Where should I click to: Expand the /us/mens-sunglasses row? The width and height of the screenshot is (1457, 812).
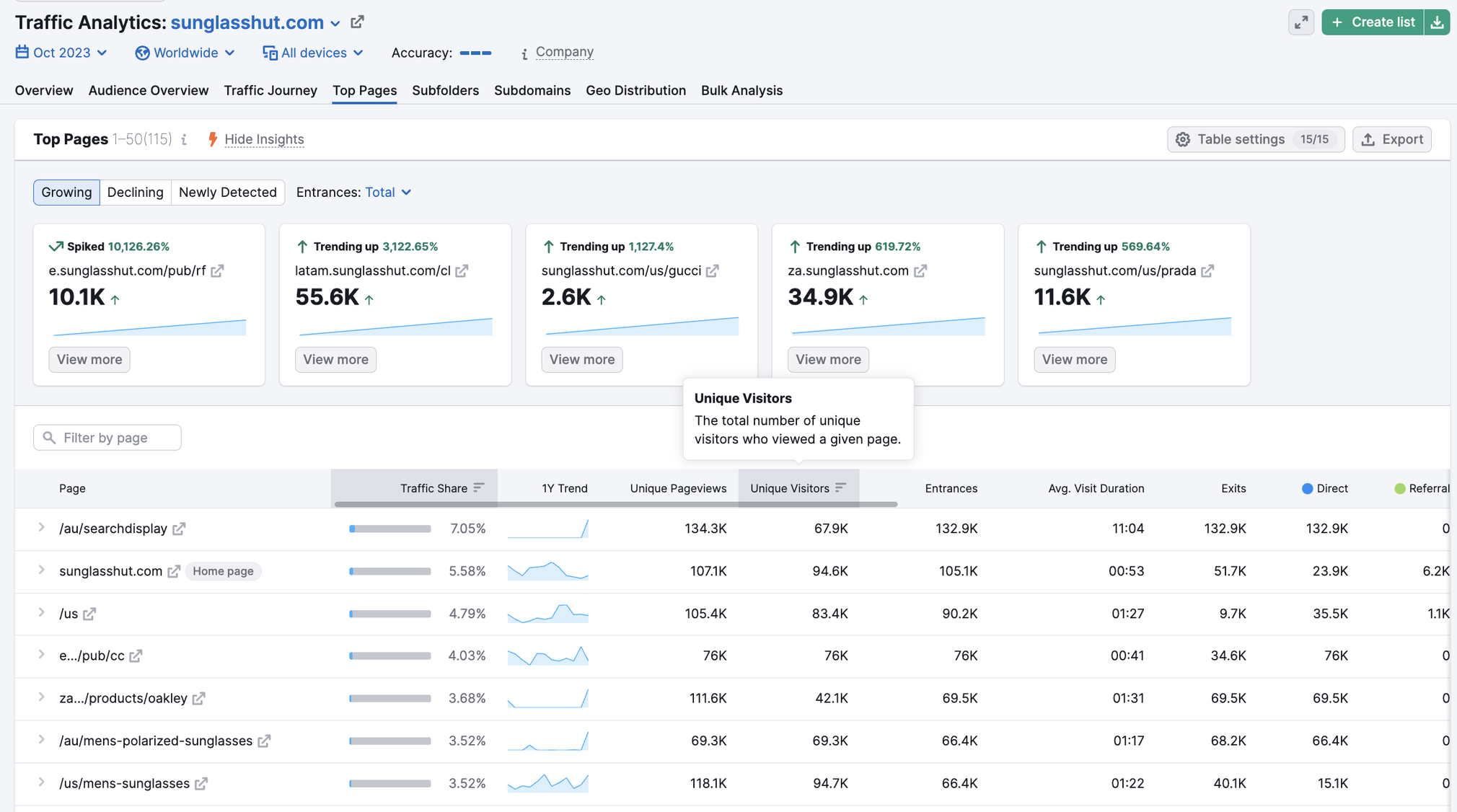pyautogui.click(x=41, y=782)
